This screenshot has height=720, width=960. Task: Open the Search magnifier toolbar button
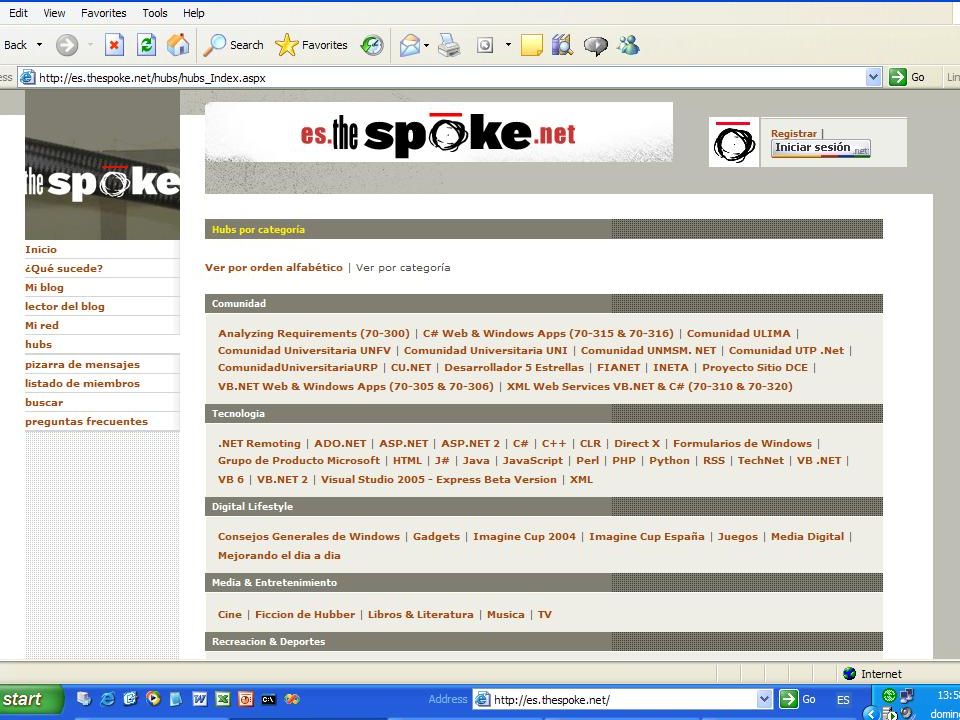pyautogui.click(x=233, y=45)
